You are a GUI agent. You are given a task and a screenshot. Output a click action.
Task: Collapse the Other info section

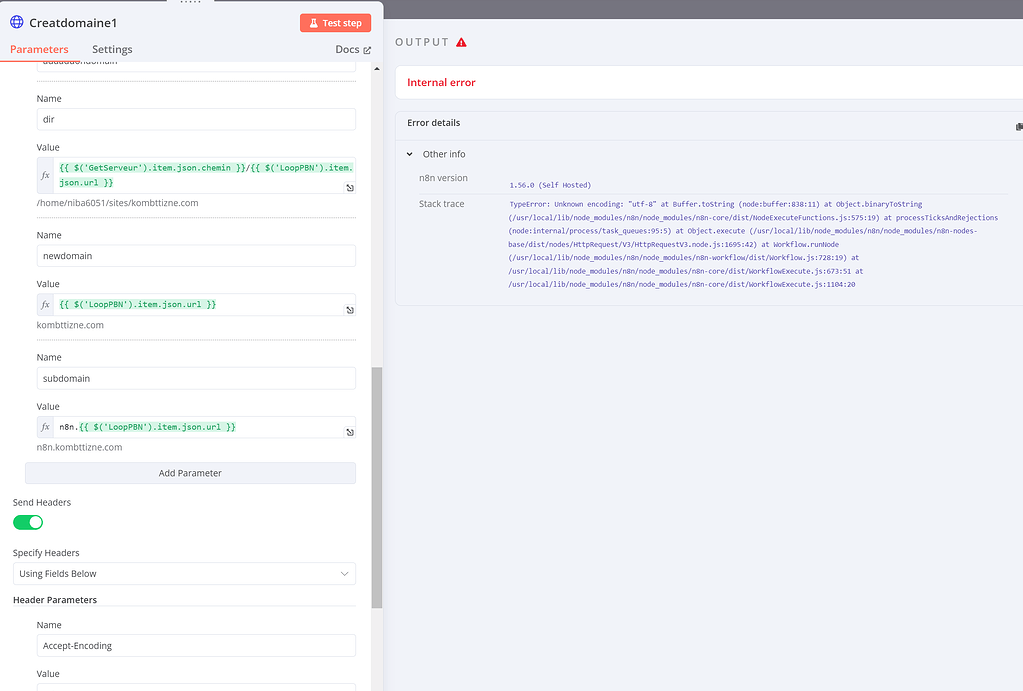[410, 155]
